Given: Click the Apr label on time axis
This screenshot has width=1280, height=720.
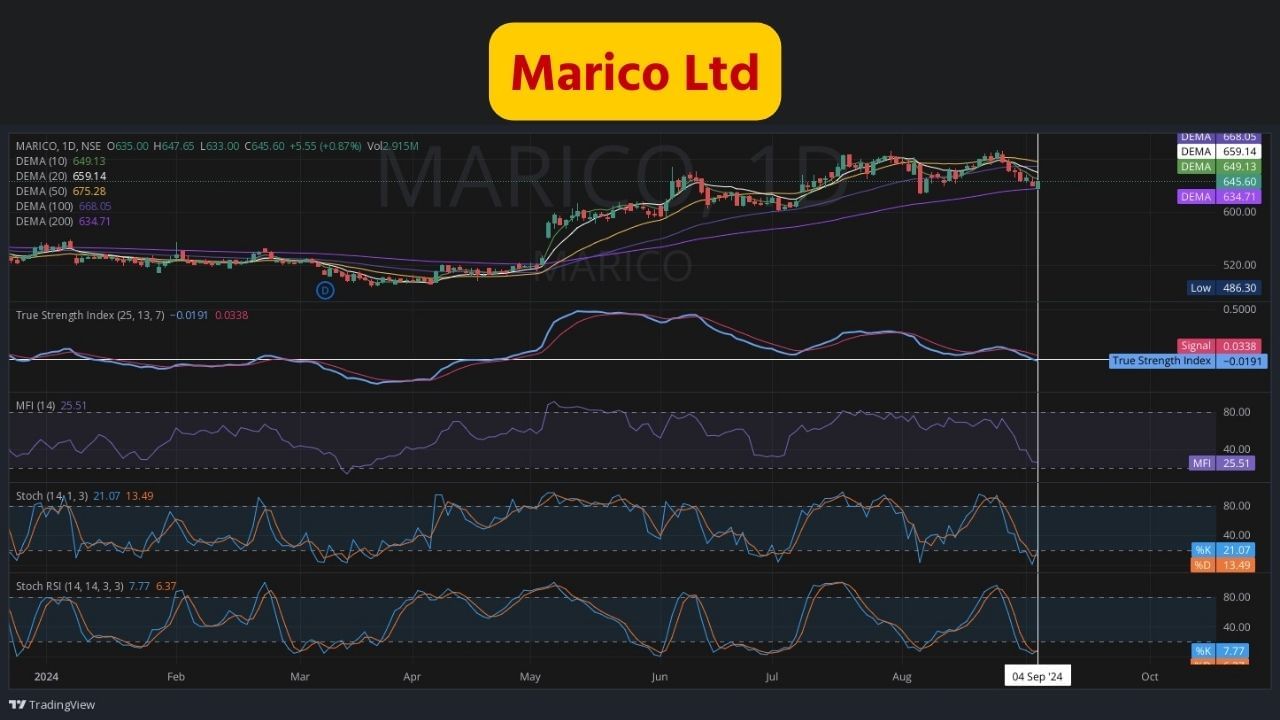Looking at the screenshot, I should [x=412, y=677].
